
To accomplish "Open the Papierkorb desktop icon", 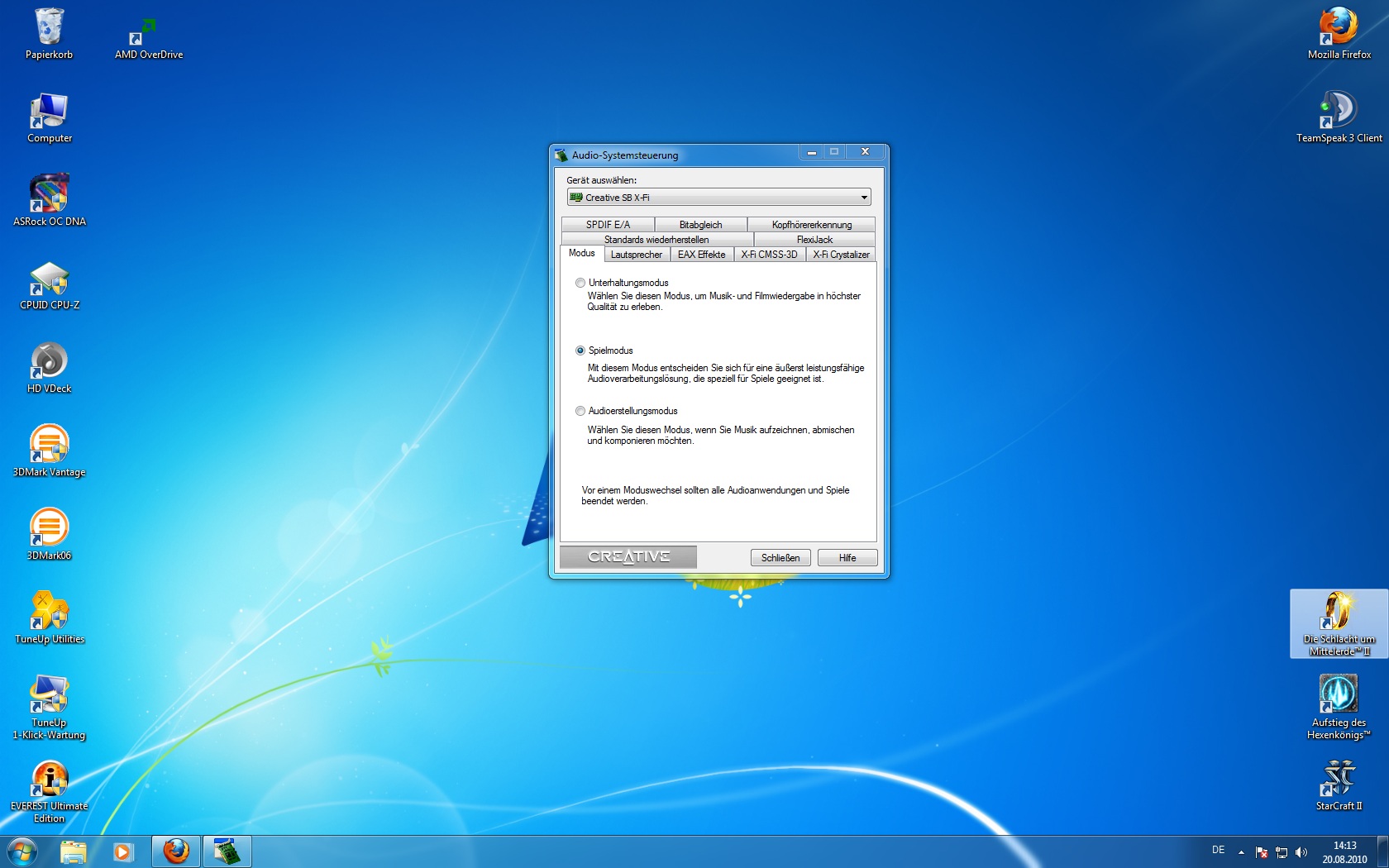I will 49,34.
